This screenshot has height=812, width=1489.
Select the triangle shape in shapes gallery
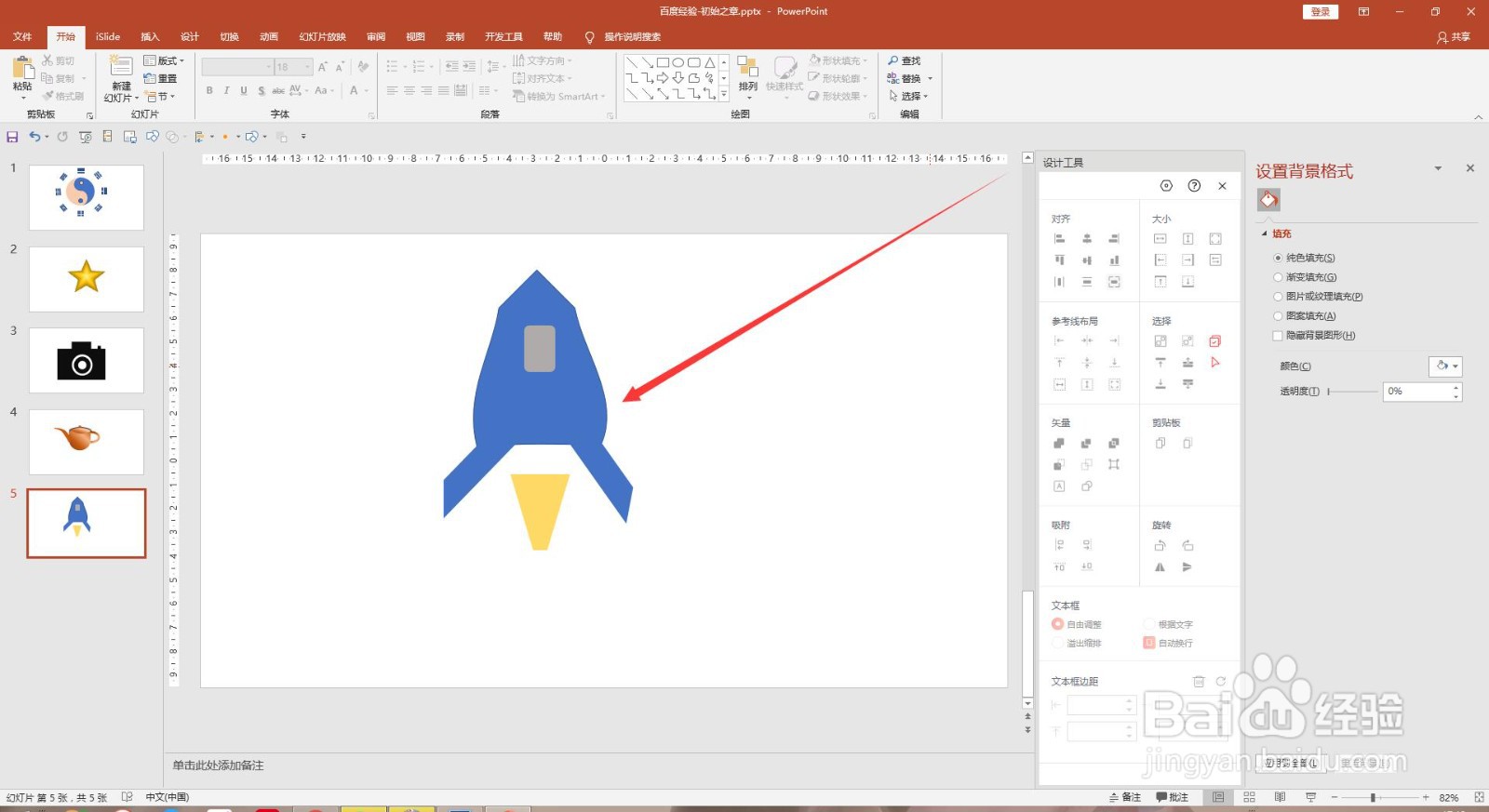click(x=710, y=63)
